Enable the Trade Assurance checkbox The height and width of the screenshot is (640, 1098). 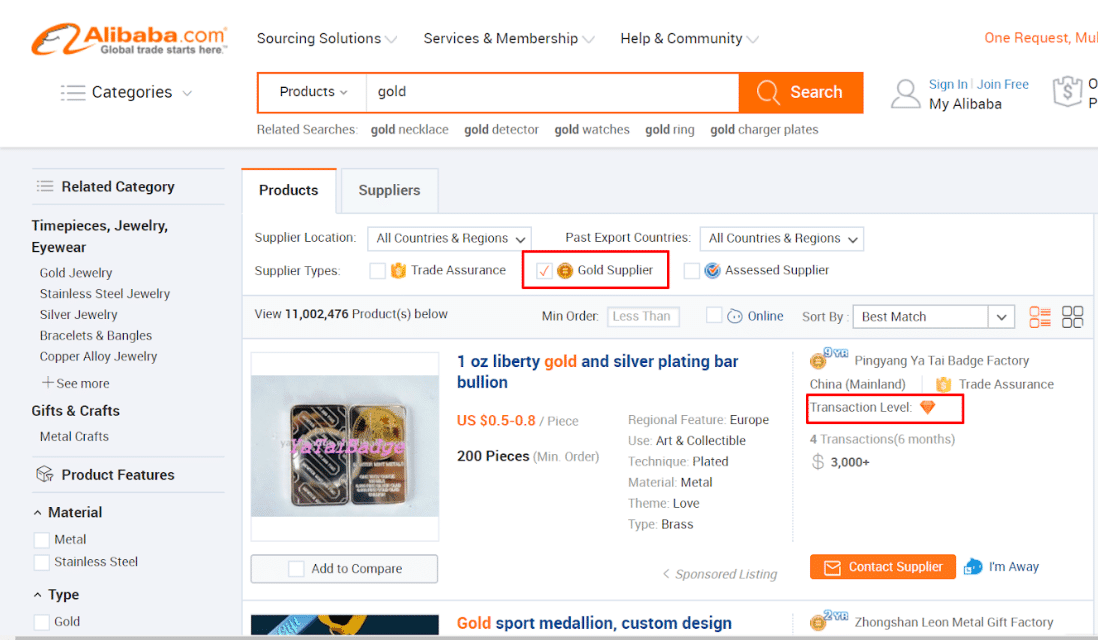point(377,270)
